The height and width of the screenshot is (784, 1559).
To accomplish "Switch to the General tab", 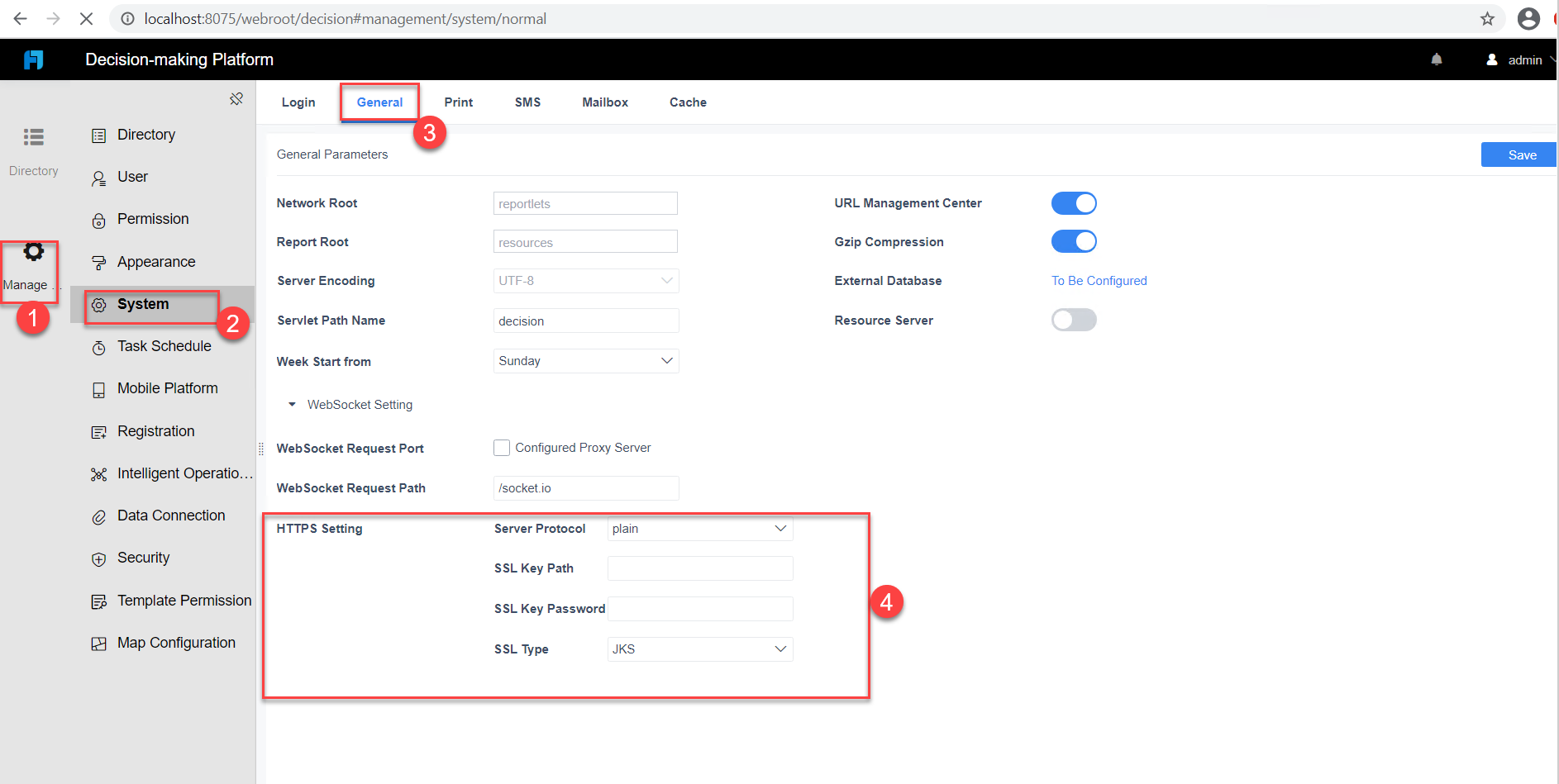I will click(x=380, y=102).
